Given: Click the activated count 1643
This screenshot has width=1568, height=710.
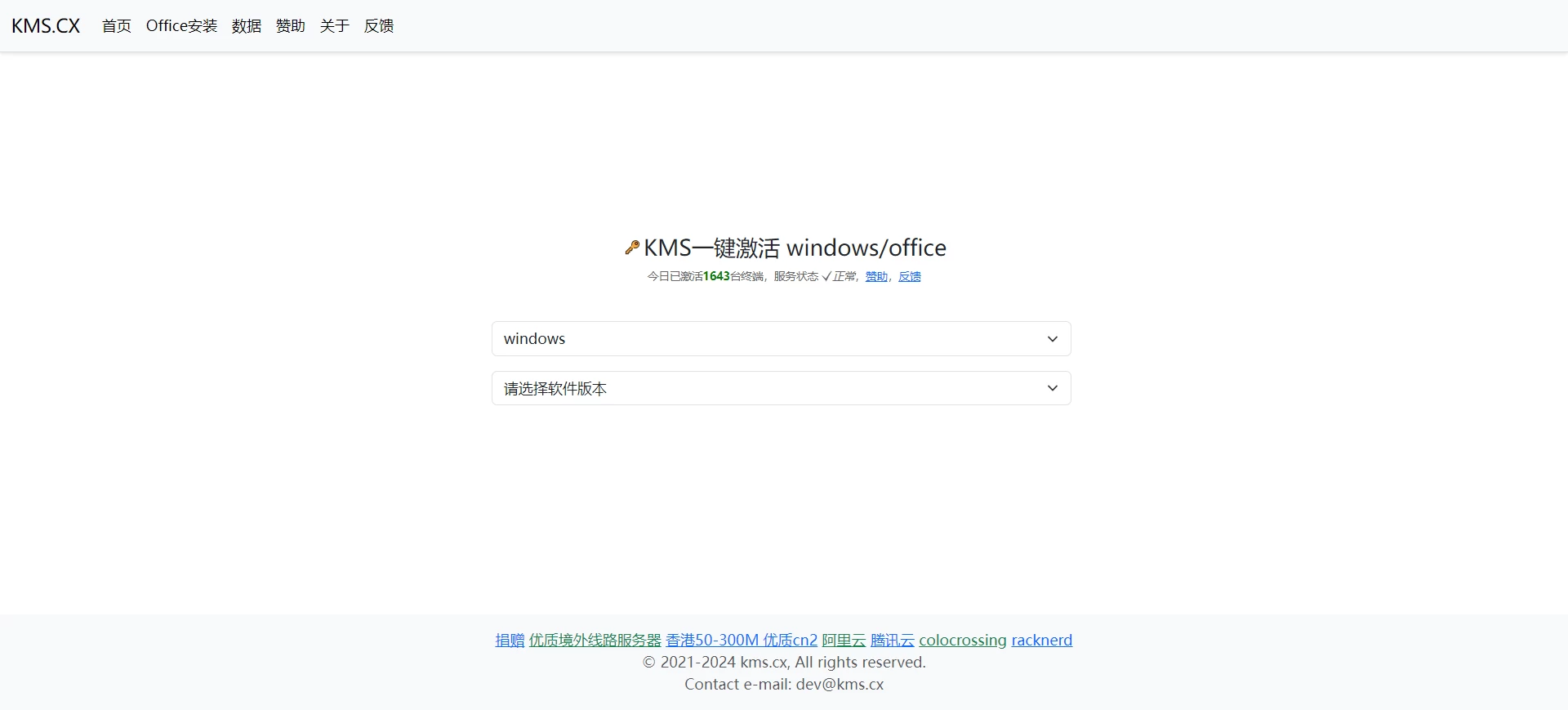Looking at the screenshot, I should click(x=716, y=276).
